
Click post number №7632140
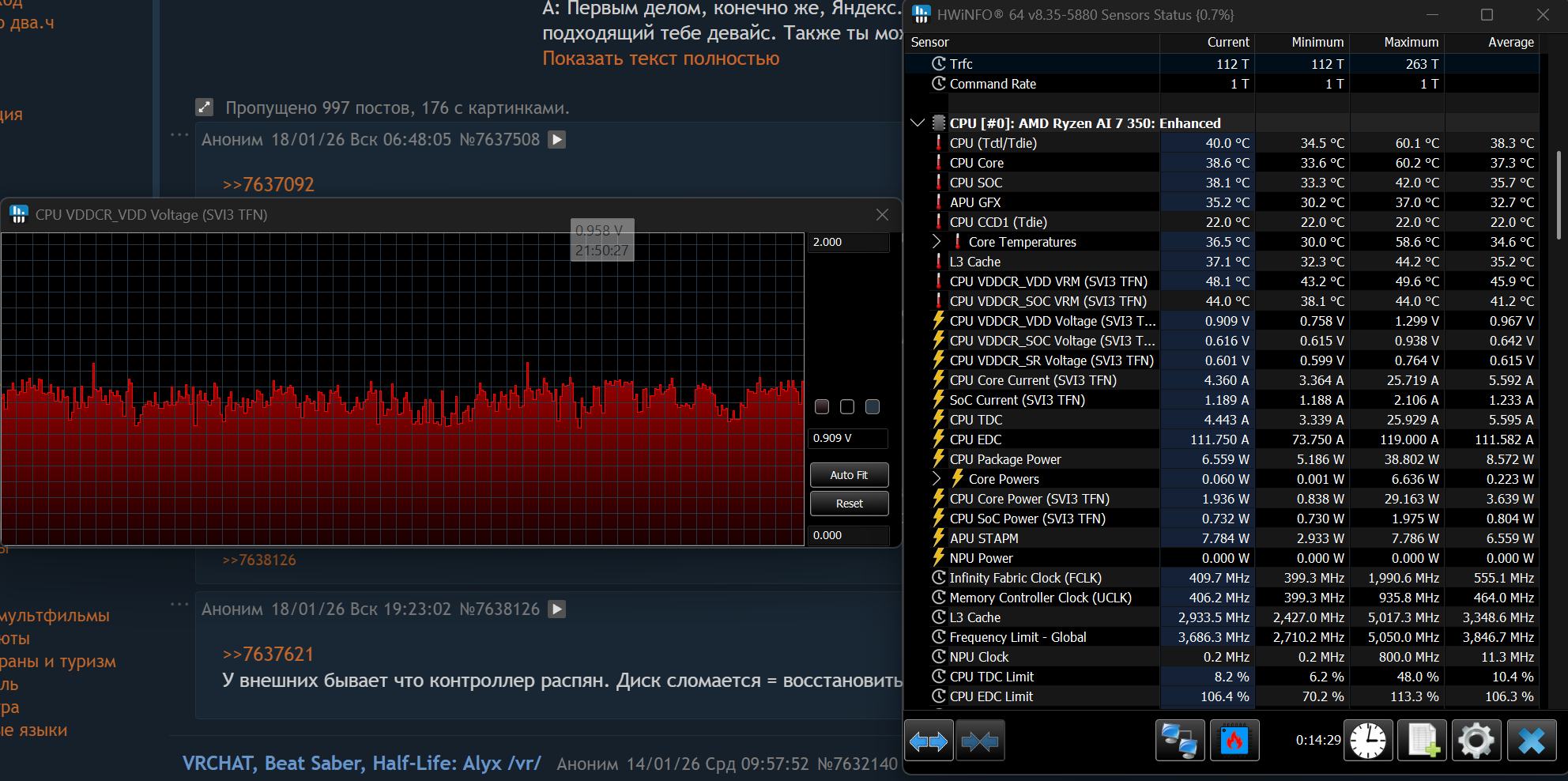[x=857, y=764]
